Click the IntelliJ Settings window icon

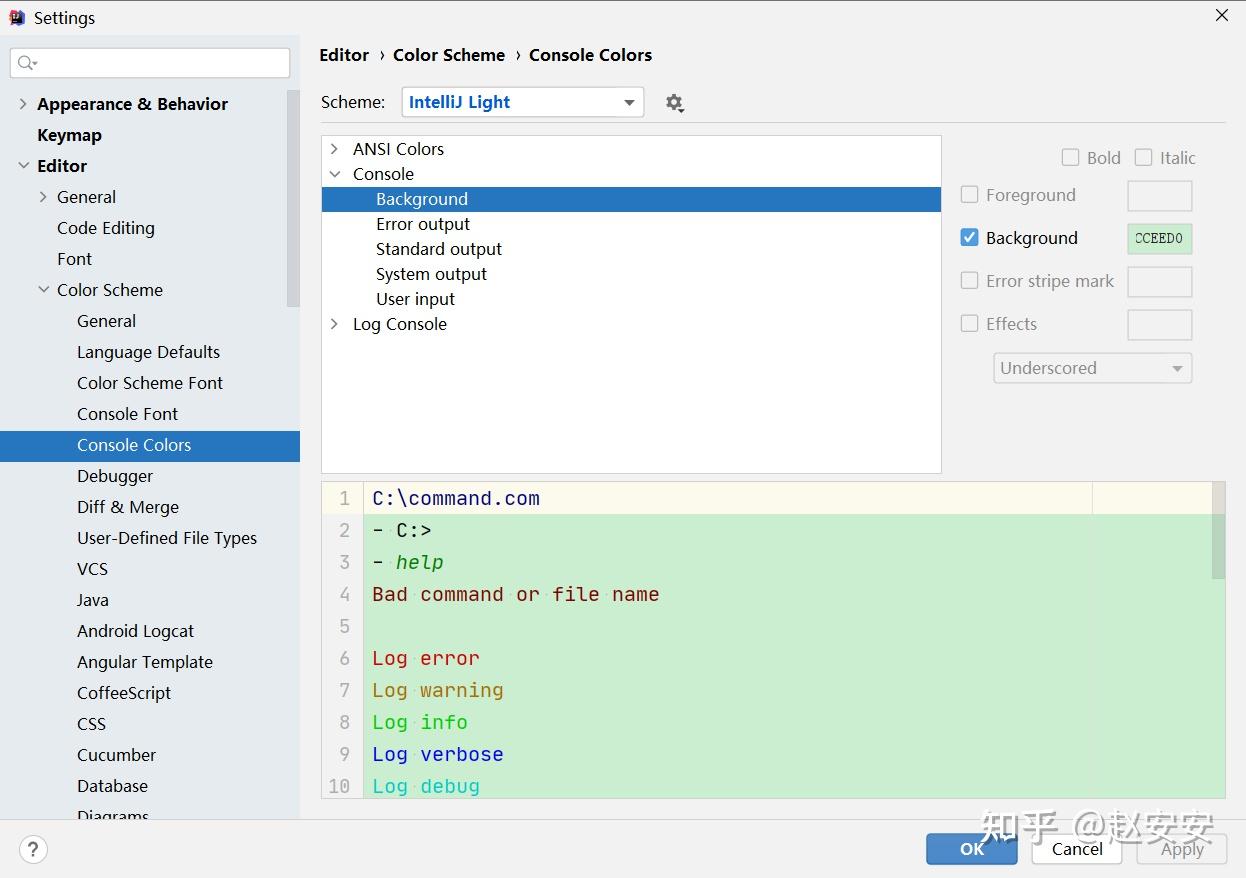(x=17, y=17)
